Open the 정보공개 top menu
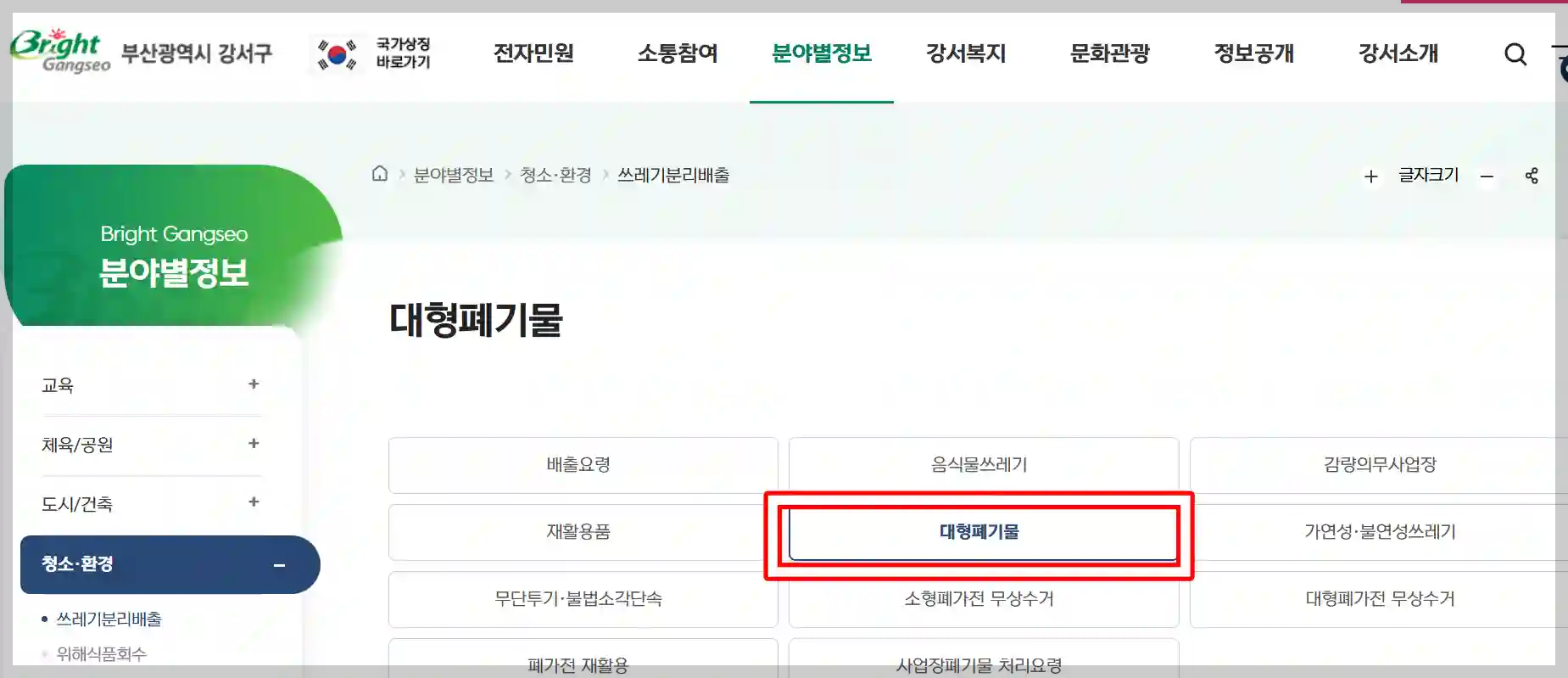Screen dimensions: 1568x678 click(x=1254, y=53)
